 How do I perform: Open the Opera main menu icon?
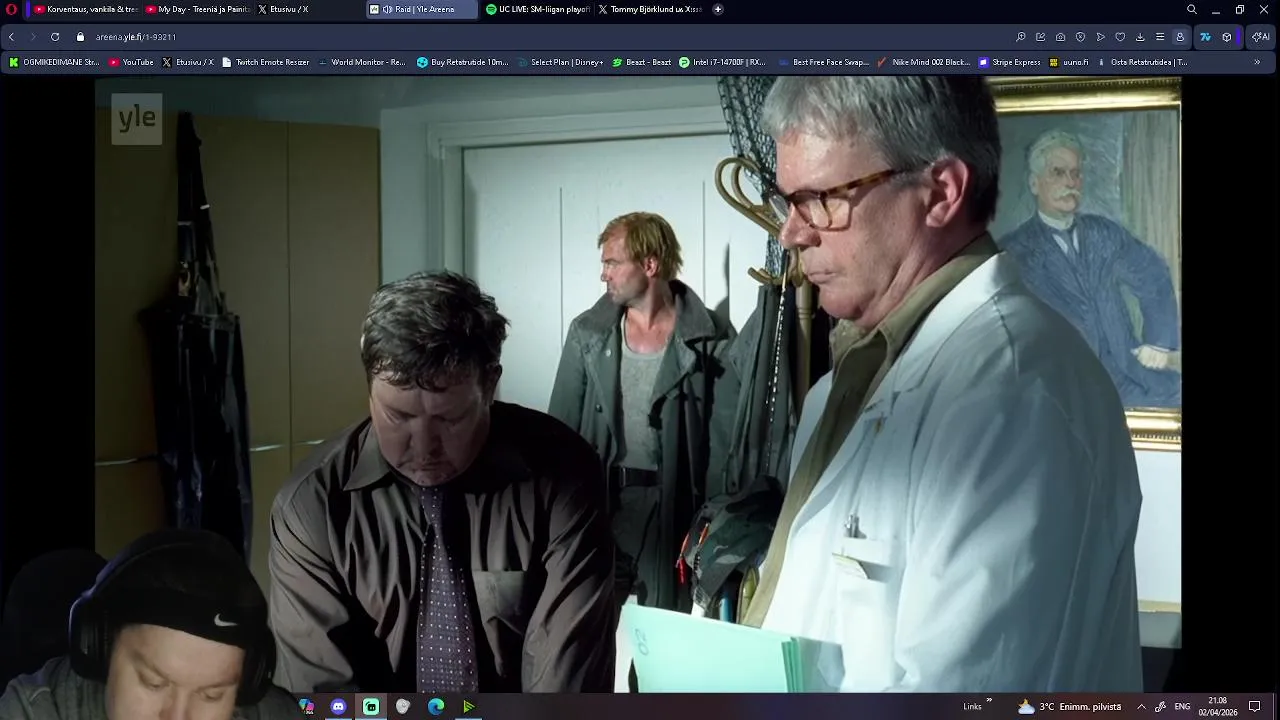(x=12, y=9)
